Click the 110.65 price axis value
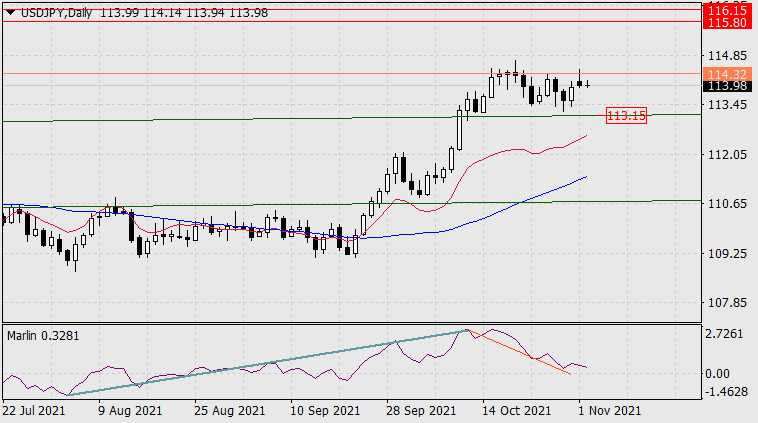Screen dimensions: 758x423 click(x=727, y=204)
